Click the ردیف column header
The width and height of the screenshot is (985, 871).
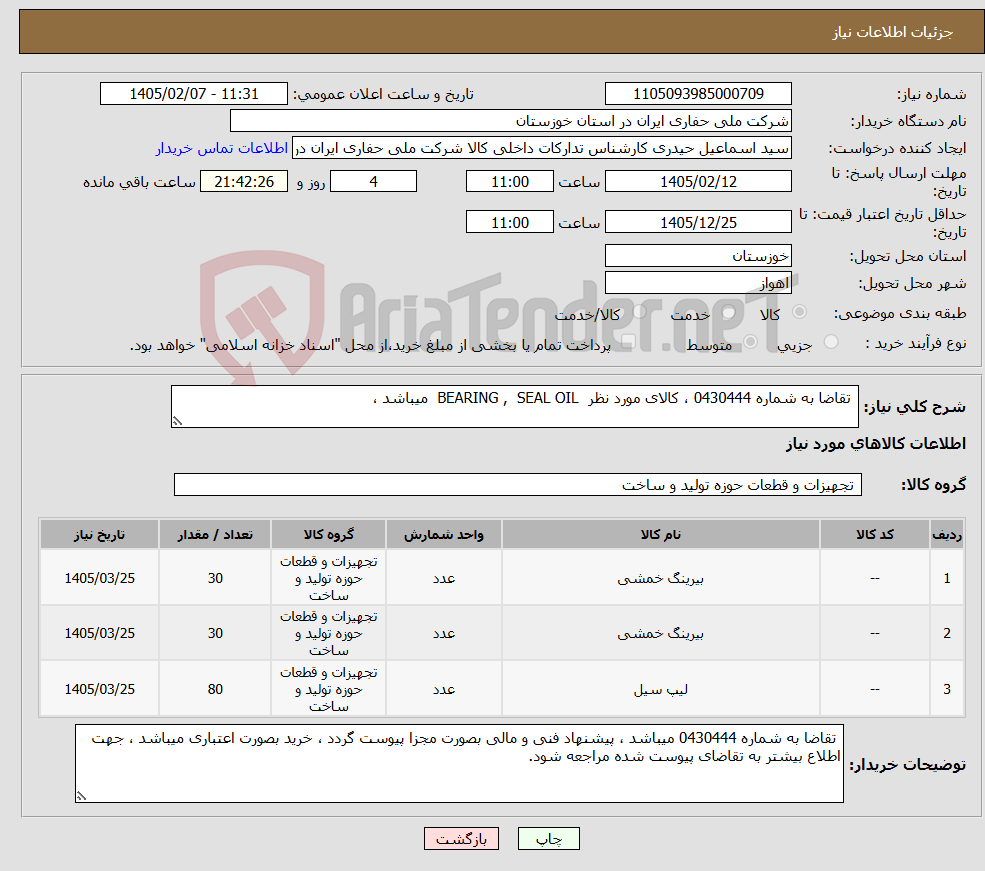pyautogui.click(x=947, y=534)
